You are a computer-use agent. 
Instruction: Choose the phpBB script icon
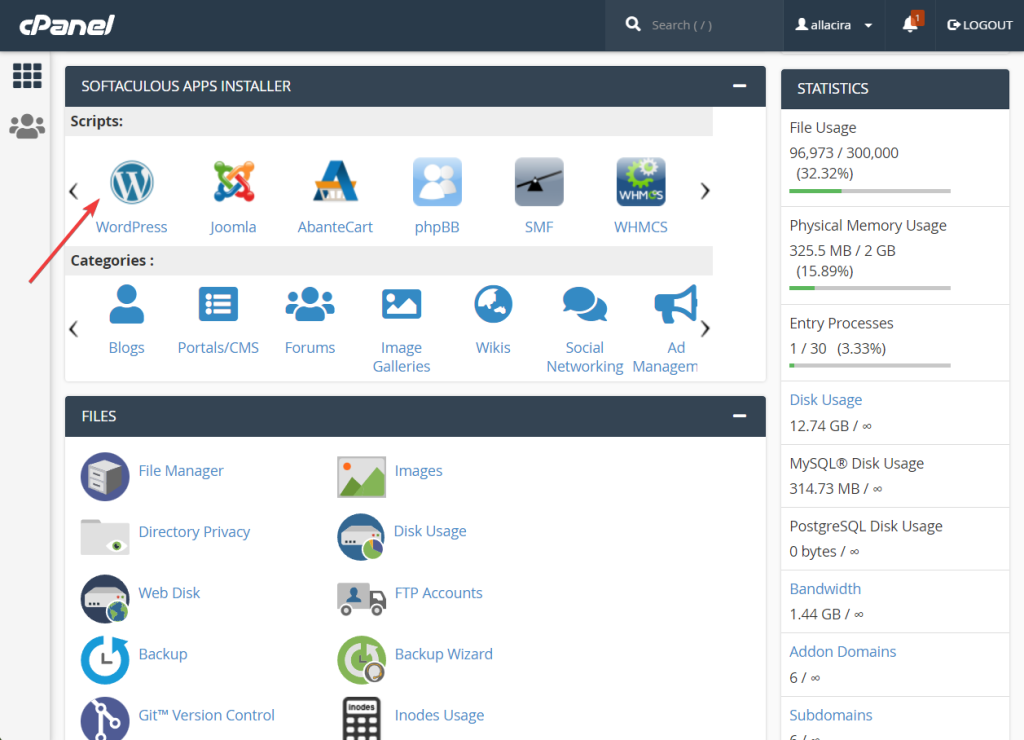(437, 182)
